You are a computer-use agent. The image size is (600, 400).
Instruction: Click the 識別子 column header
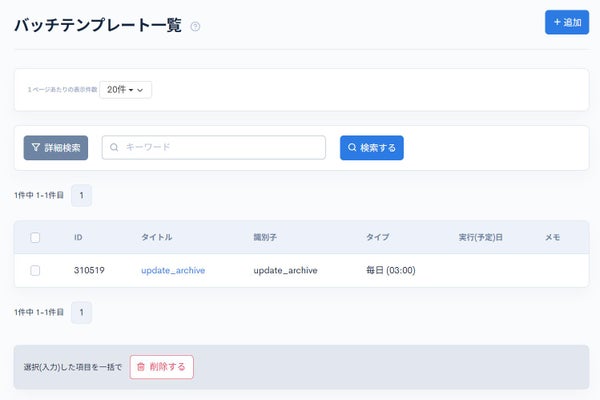265,237
